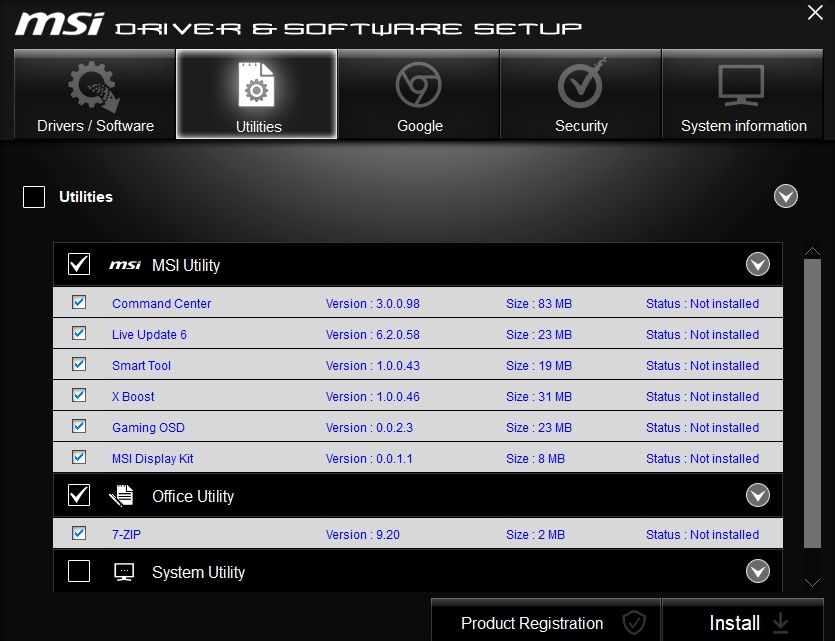835x641 pixels.
Task: Click the Command Center name
Action: (161, 303)
